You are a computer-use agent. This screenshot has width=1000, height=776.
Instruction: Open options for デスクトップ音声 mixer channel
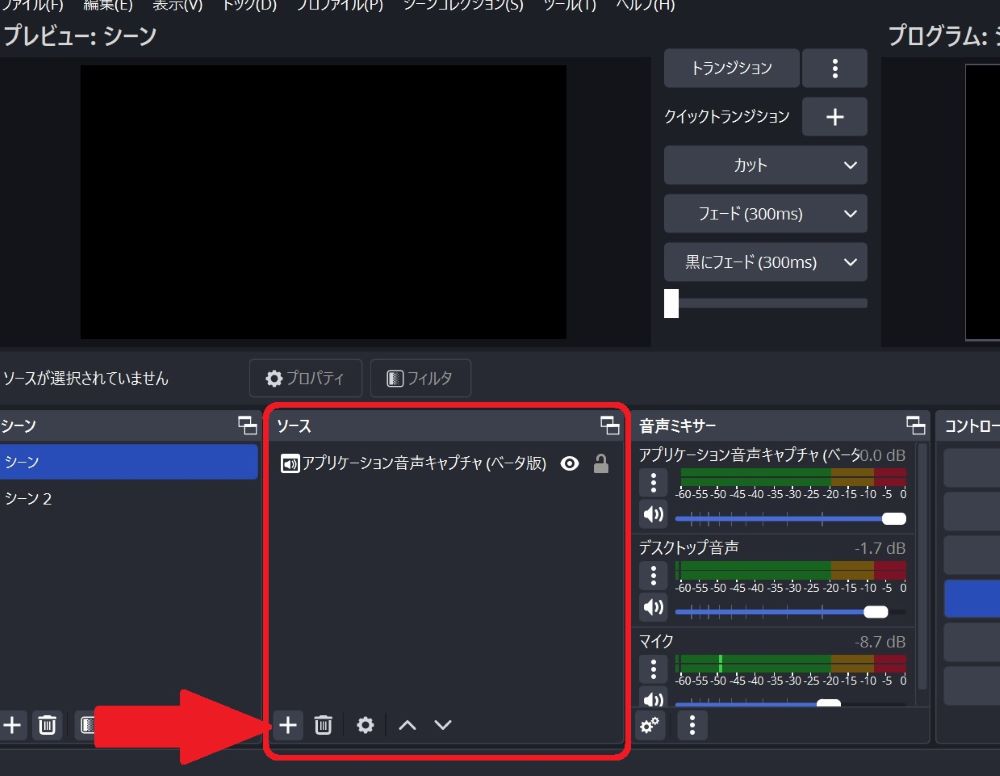(653, 576)
